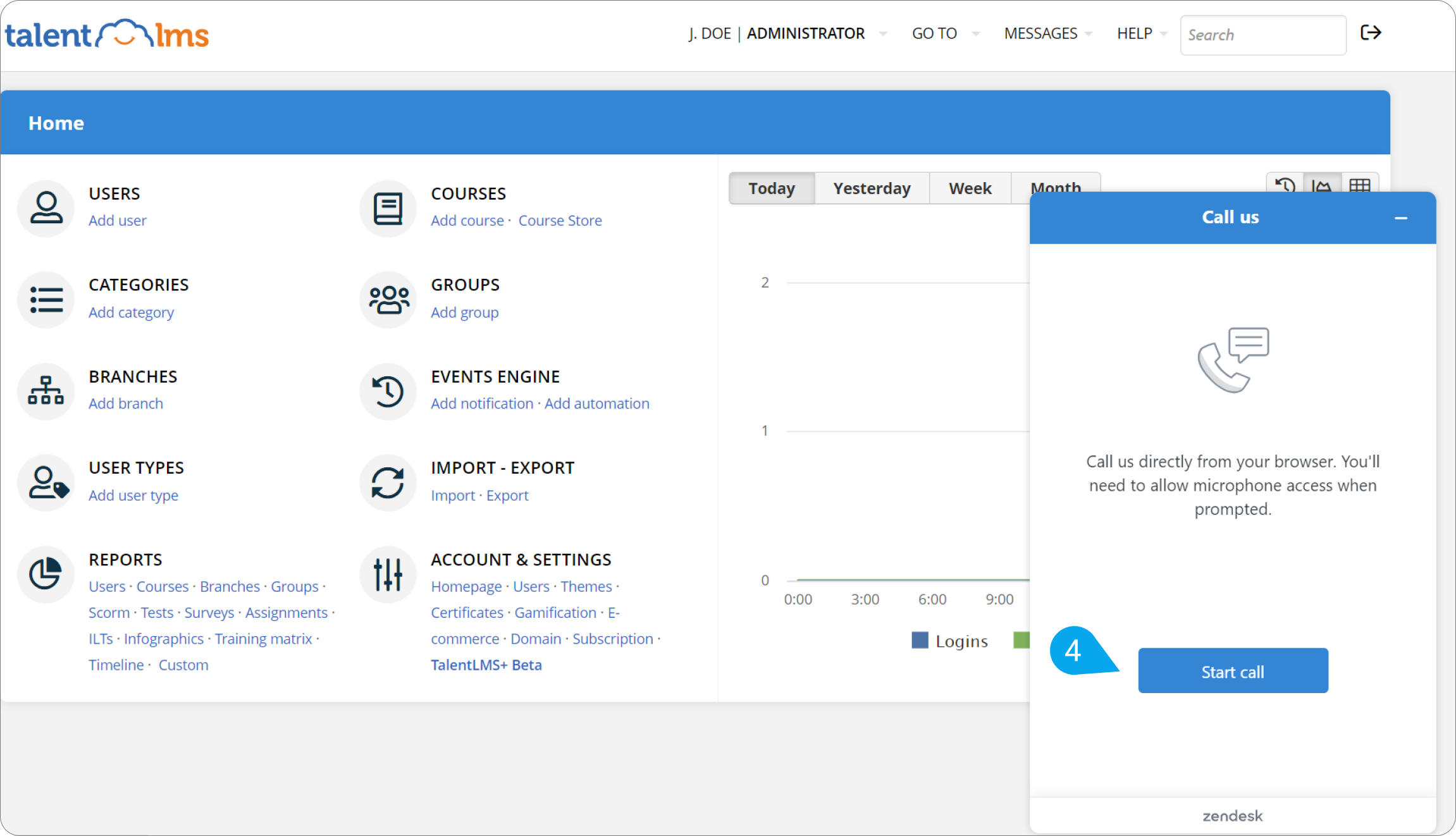Open the Import link
The height and width of the screenshot is (836, 1456).
click(453, 495)
